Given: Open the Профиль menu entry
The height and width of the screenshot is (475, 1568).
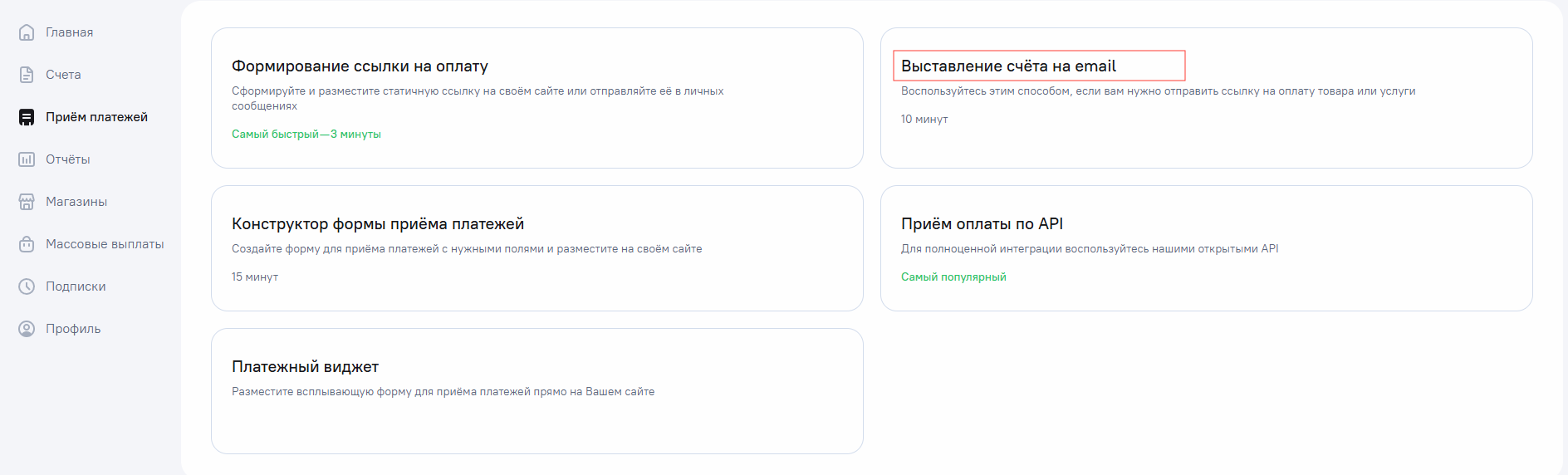Looking at the screenshot, I should click(73, 329).
